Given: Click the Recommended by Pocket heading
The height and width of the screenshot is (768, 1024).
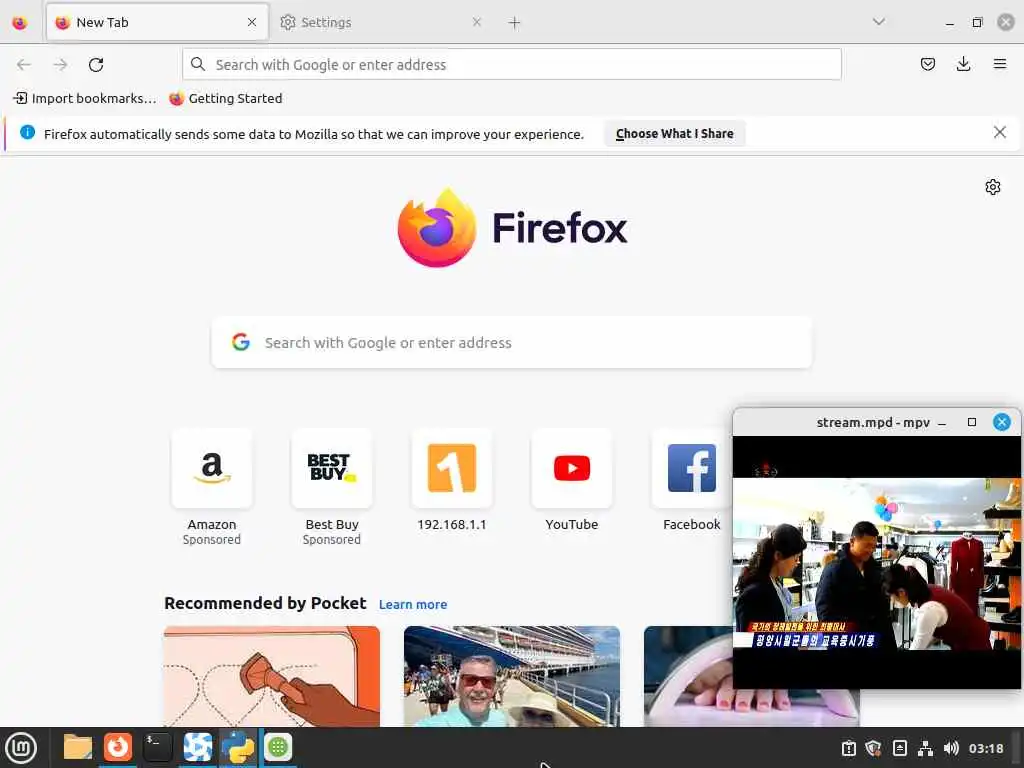Looking at the screenshot, I should [265, 603].
